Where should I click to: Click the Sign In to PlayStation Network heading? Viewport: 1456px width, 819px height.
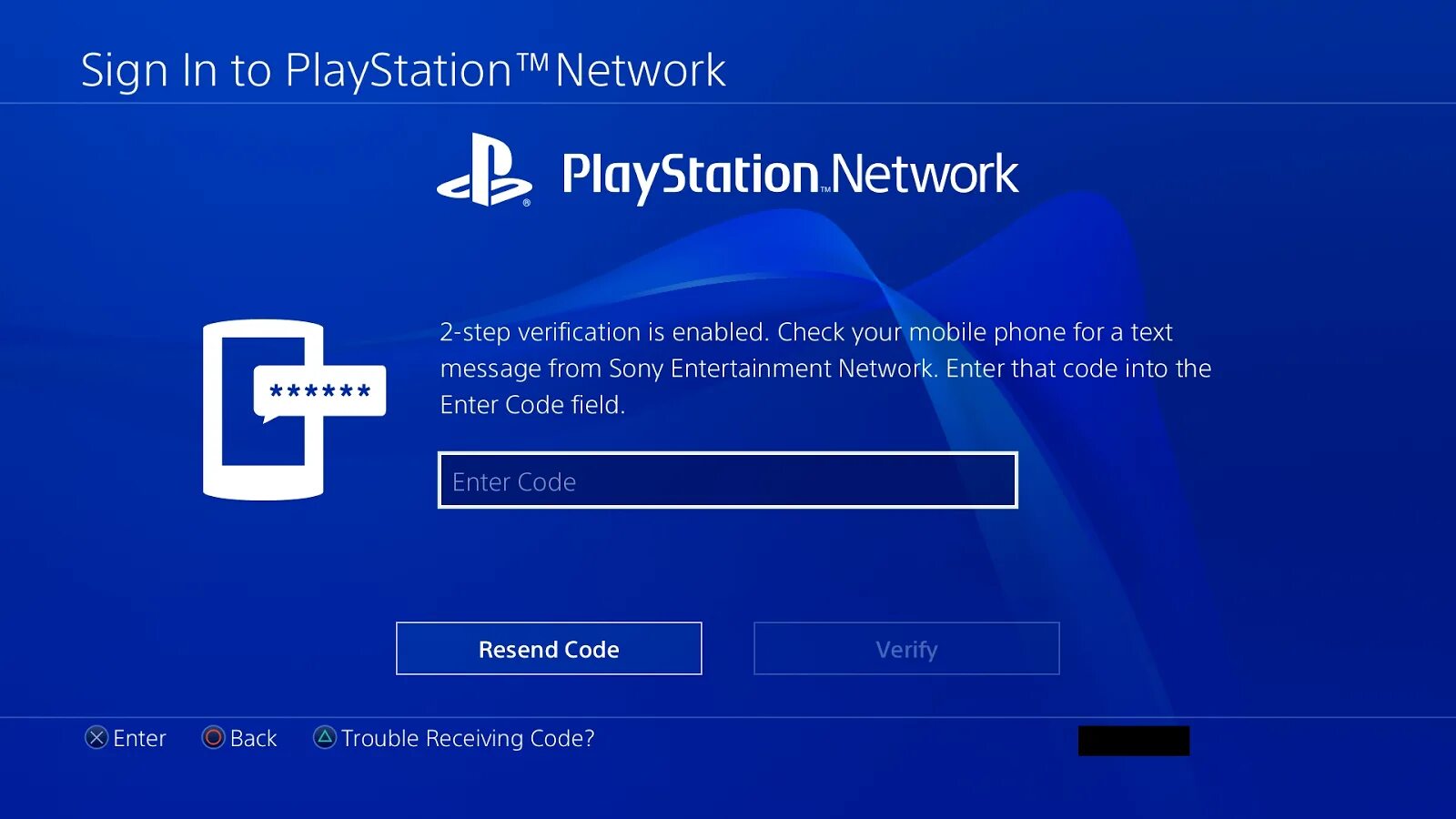tap(403, 70)
